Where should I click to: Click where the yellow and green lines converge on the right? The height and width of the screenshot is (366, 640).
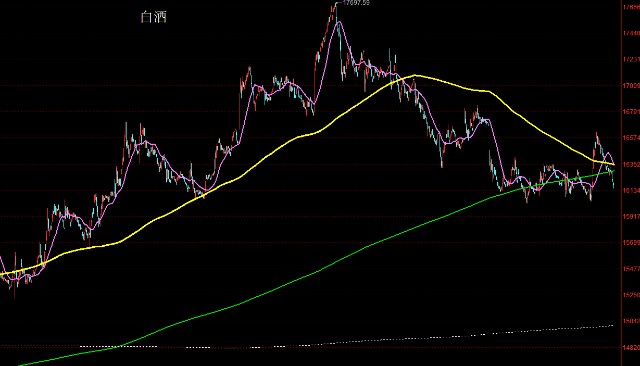[613, 168]
